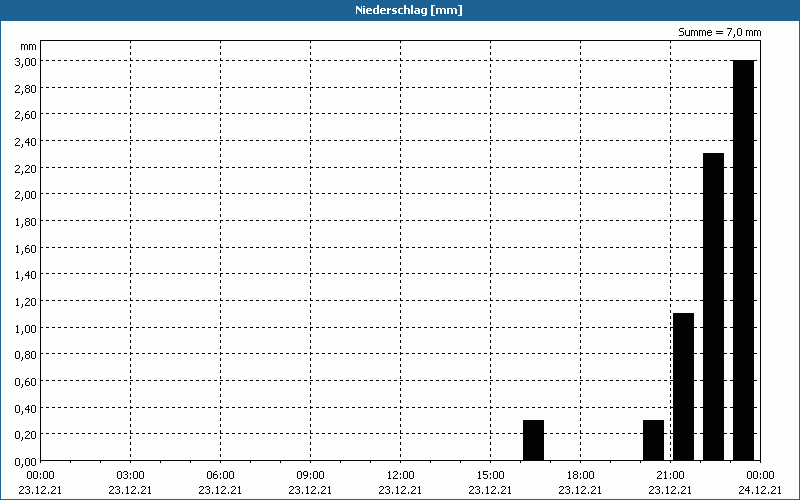Image resolution: width=800 pixels, height=500 pixels.
Task: Click the 18:00 time label
Action: click(x=581, y=475)
